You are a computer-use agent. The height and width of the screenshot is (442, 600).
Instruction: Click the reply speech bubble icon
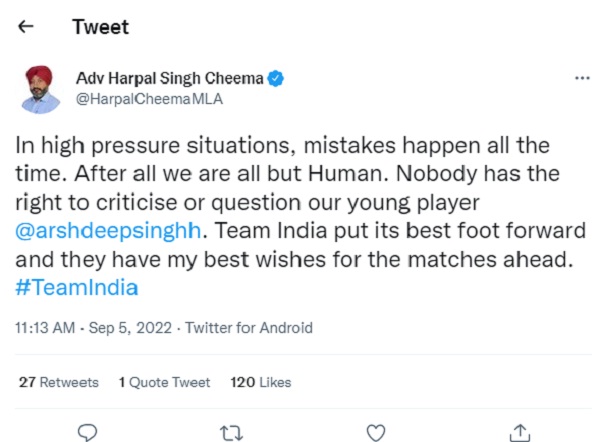pos(87,432)
